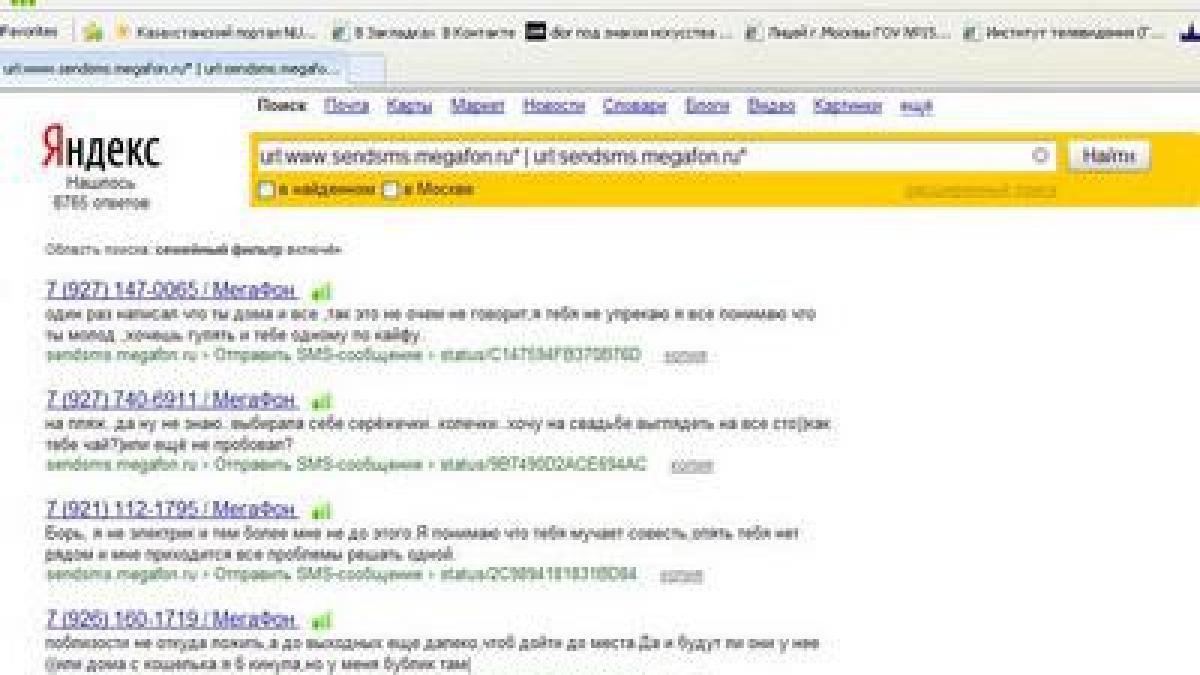Open the Видео service link
This screenshot has width=1200, height=675.
point(771,106)
